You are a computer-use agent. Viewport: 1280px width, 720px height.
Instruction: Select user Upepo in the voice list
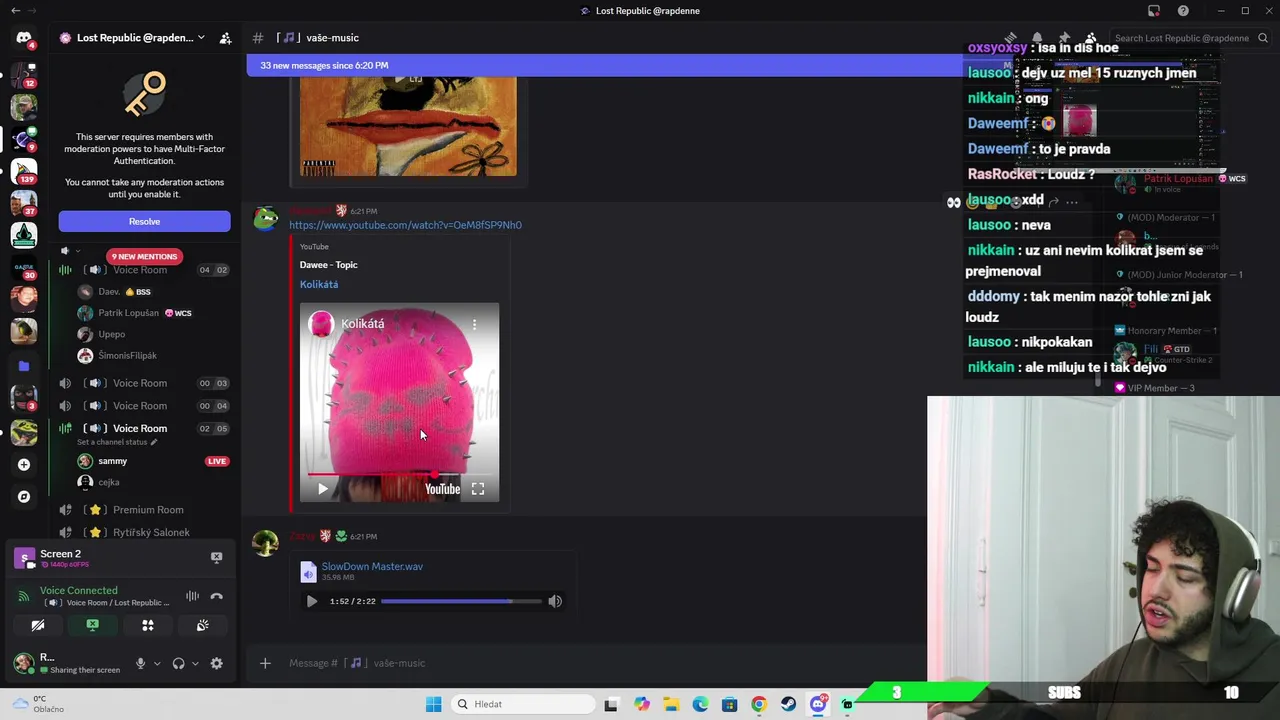click(x=112, y=334)
